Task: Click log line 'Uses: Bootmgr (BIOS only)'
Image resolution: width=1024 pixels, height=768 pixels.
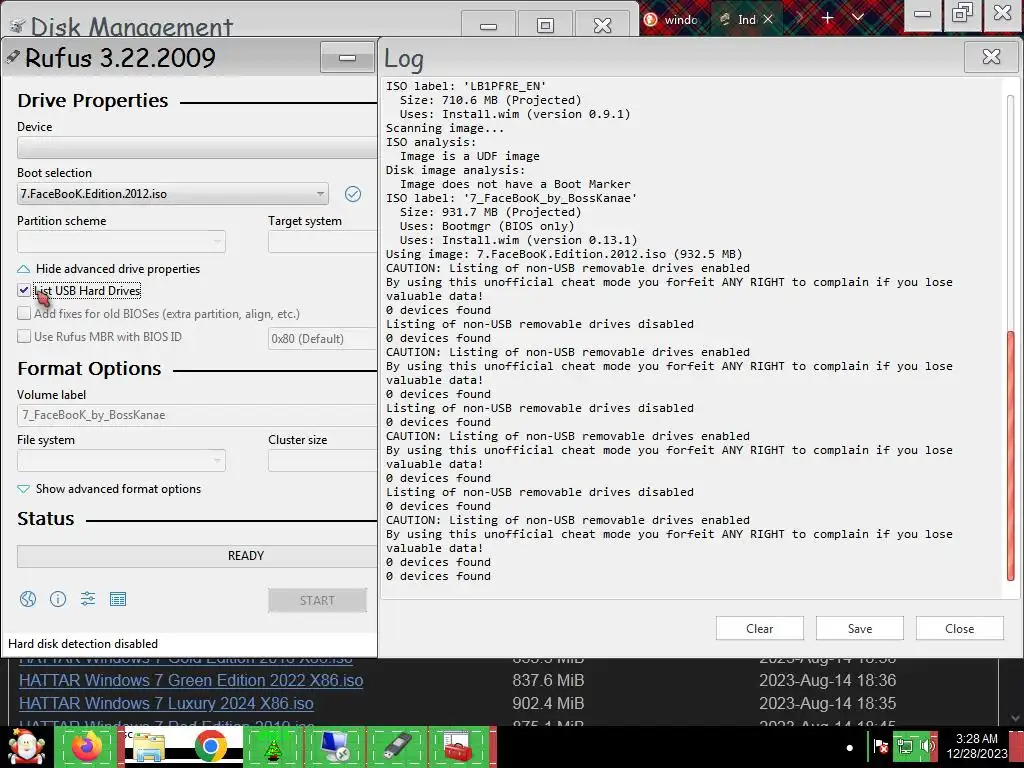Action: coord(487,226)
